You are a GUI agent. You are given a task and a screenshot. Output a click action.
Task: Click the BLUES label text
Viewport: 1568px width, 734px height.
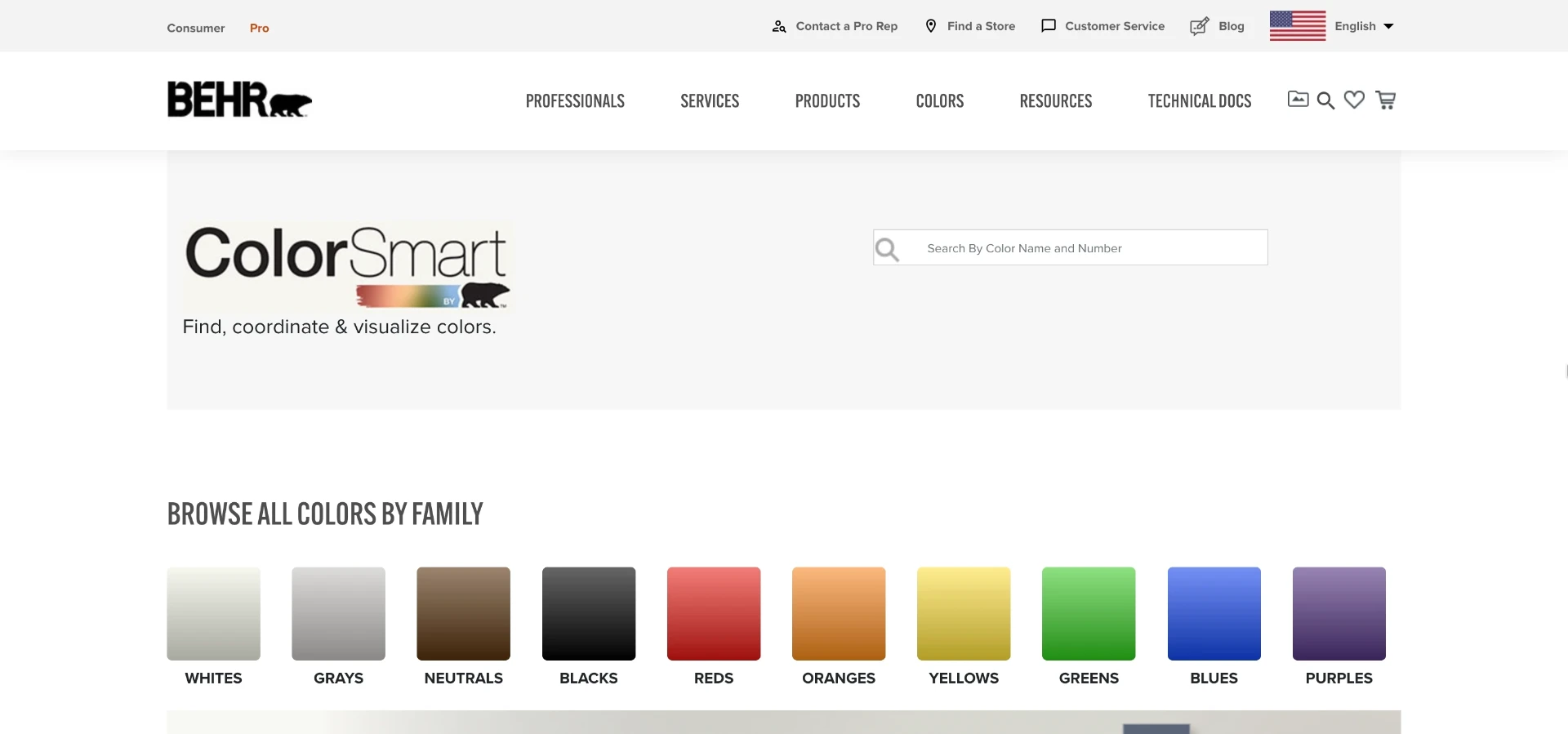point(1214,678)
